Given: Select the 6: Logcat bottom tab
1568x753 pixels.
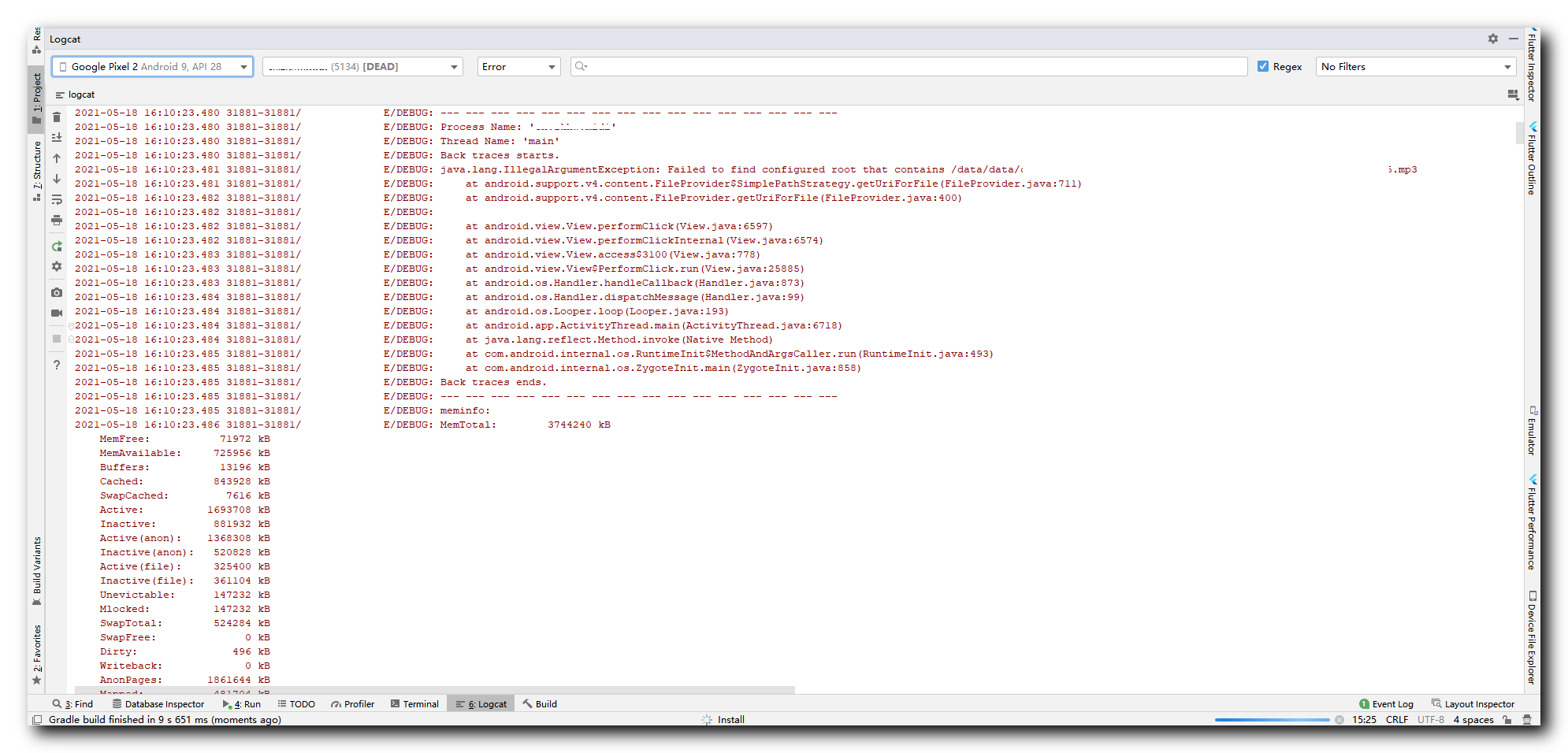Looking at the screenshot, I should pyautogui.click(x=481, y=704).
